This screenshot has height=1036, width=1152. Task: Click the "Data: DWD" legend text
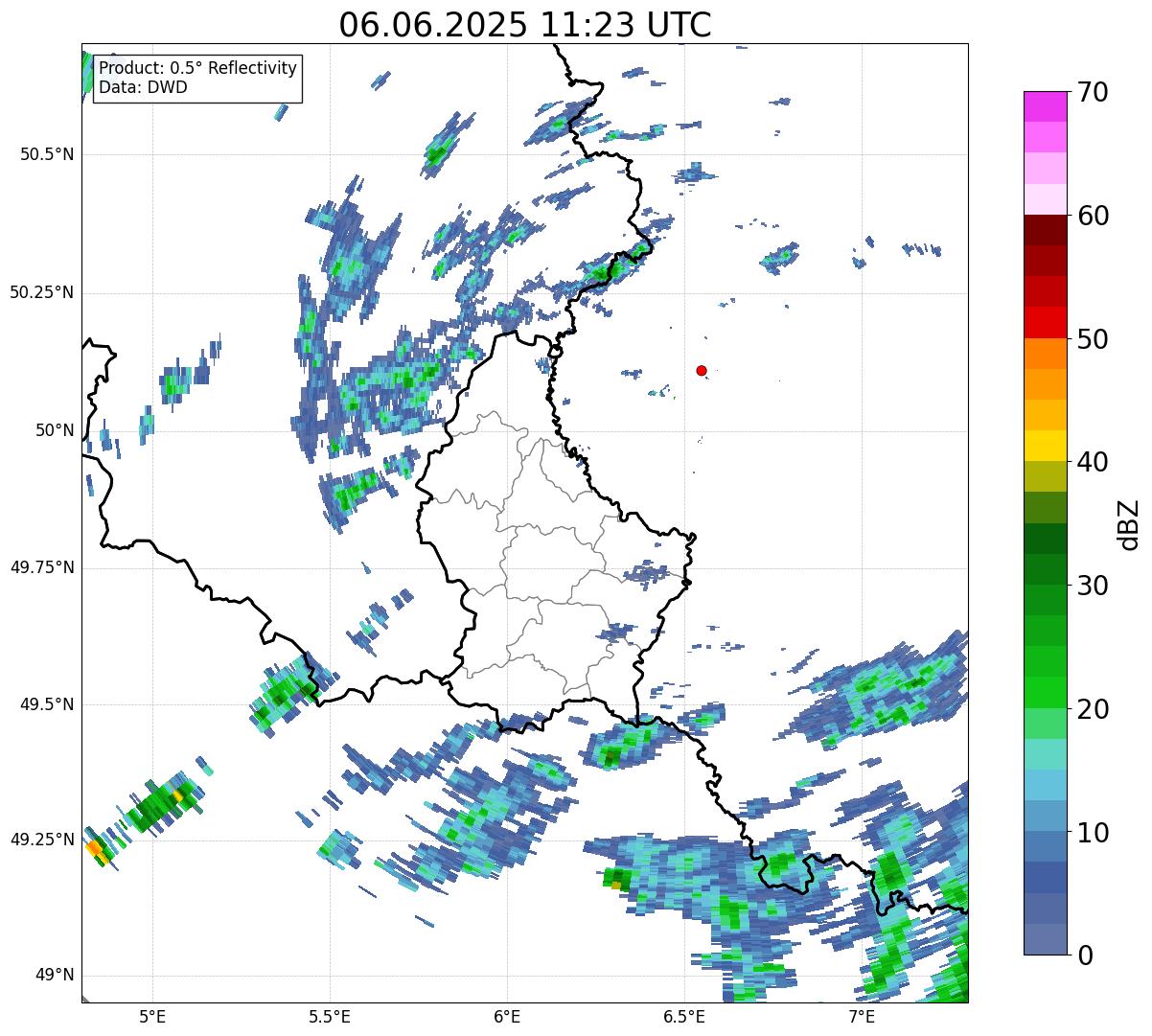(x=143, y=87)
